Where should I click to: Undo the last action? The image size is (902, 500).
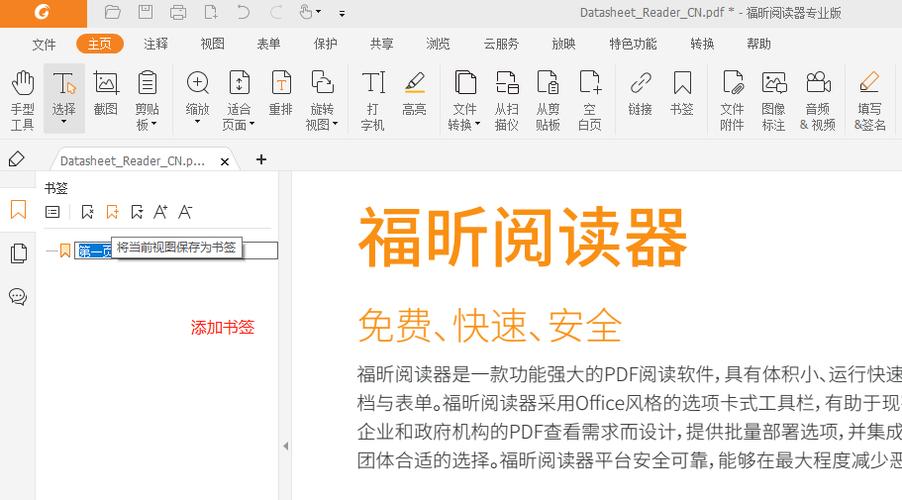pos(243,12)
